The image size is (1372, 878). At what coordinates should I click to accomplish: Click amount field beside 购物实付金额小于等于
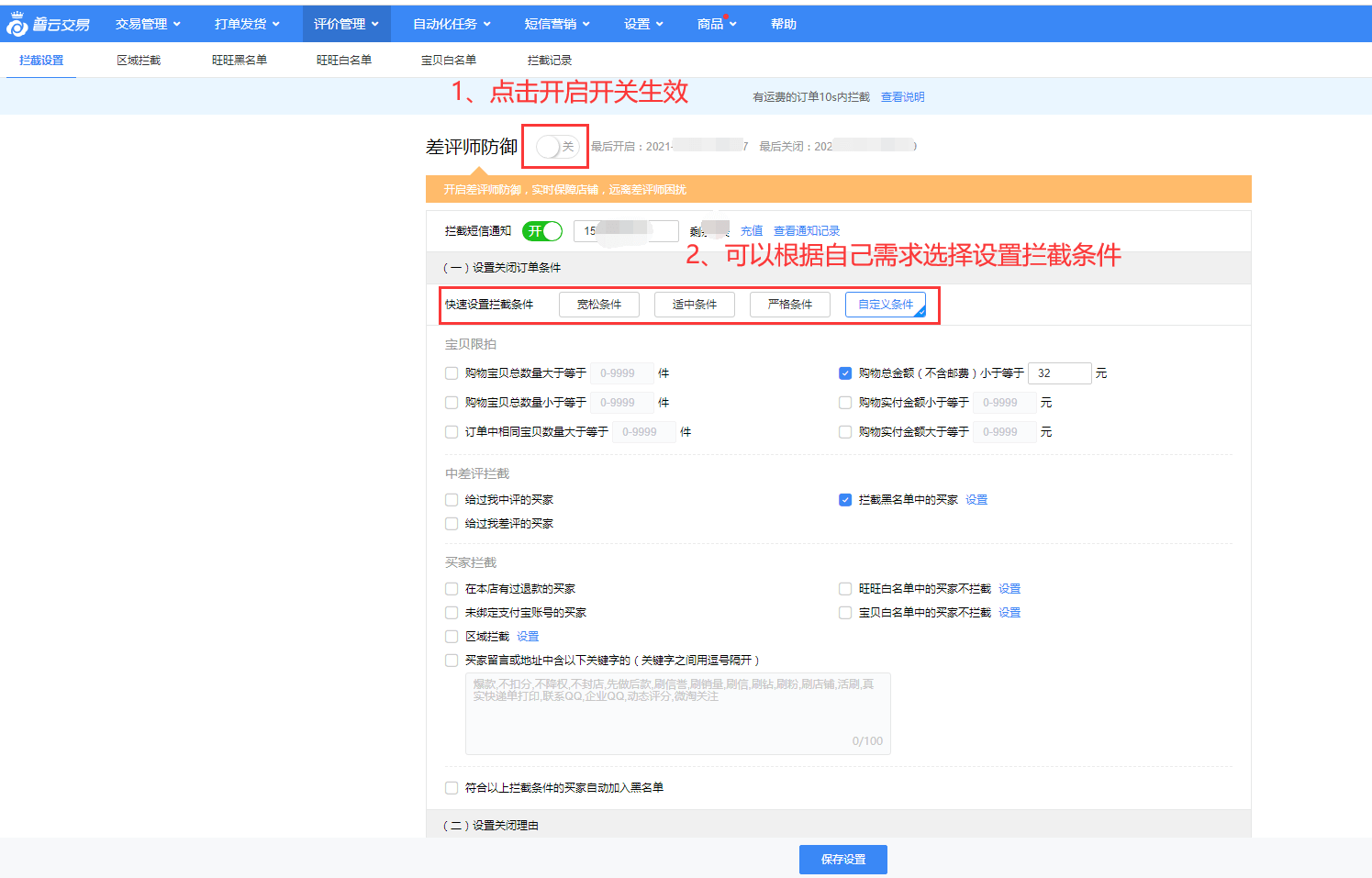pos(1005,403)
